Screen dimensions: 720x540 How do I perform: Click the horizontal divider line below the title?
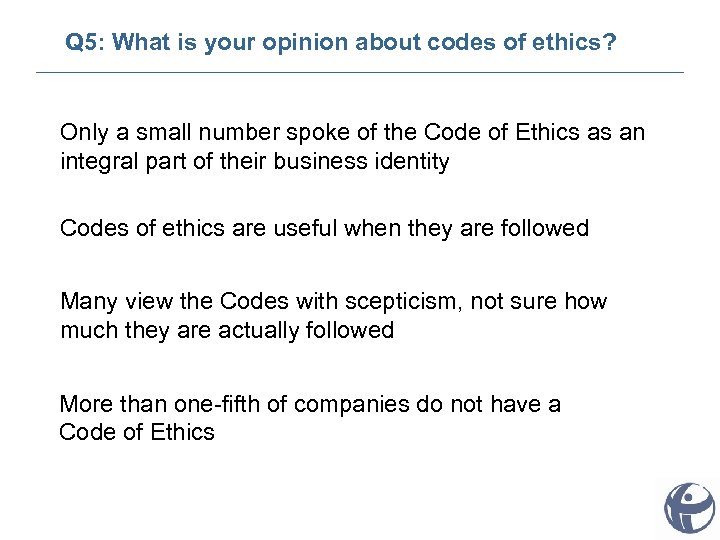[360, 72]
